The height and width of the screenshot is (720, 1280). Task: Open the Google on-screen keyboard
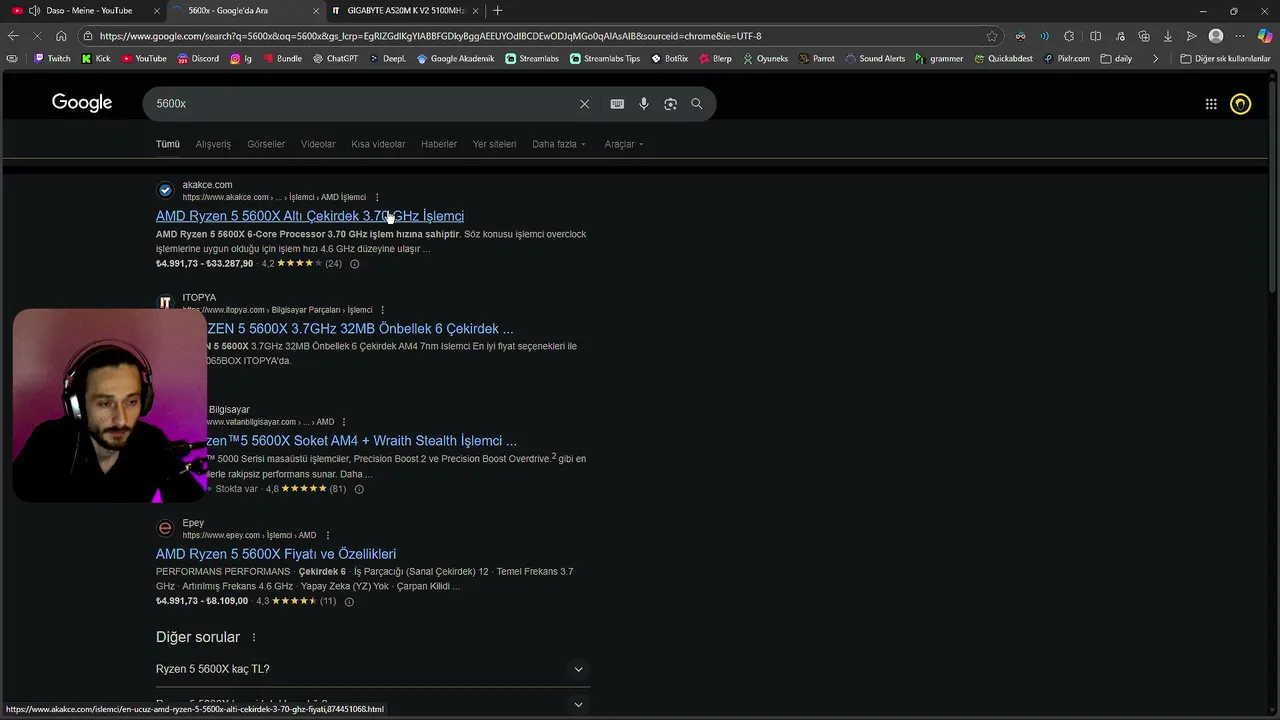pyautogui.click(x=617, y=104)
